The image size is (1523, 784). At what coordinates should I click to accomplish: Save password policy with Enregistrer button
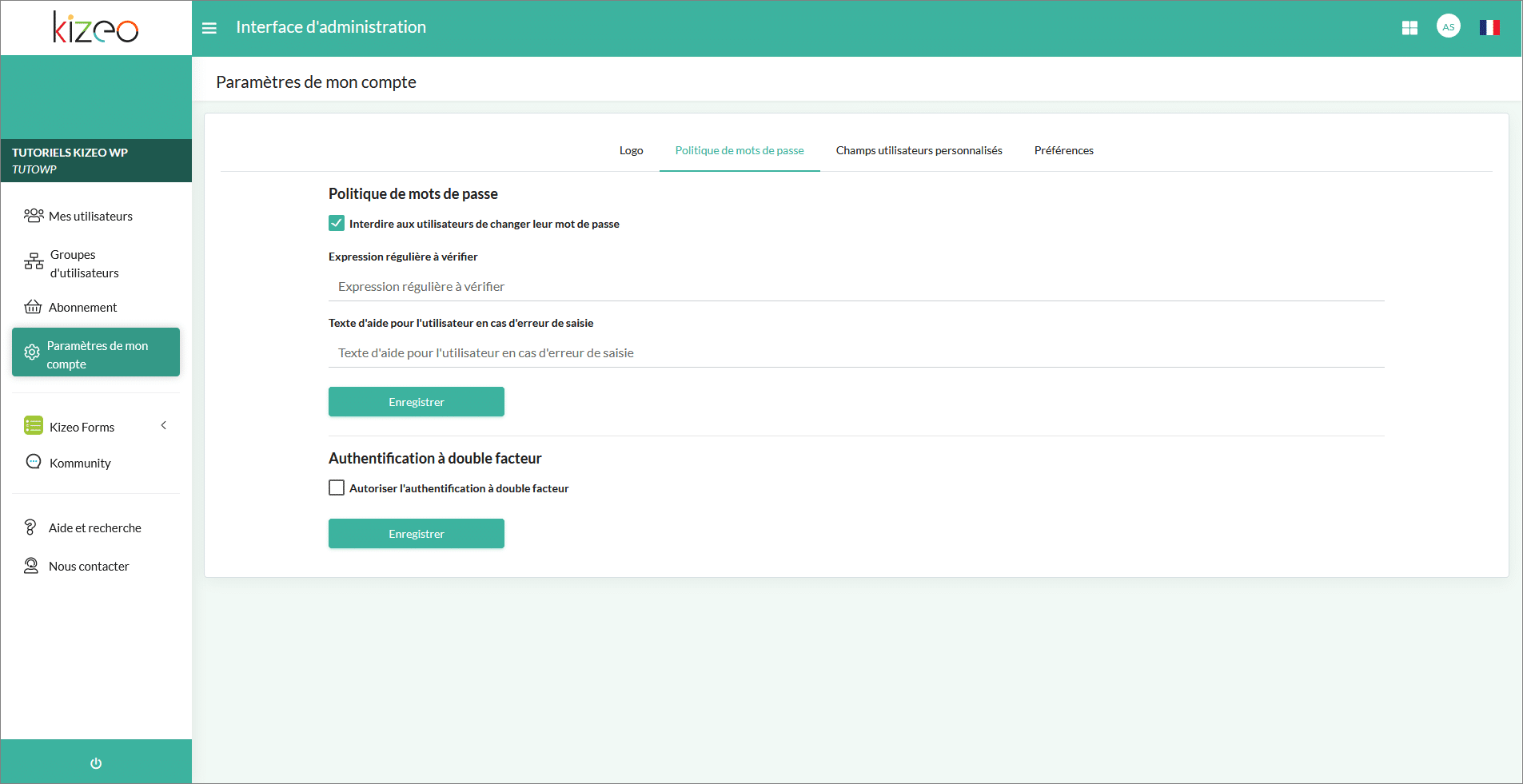[417, 402]
